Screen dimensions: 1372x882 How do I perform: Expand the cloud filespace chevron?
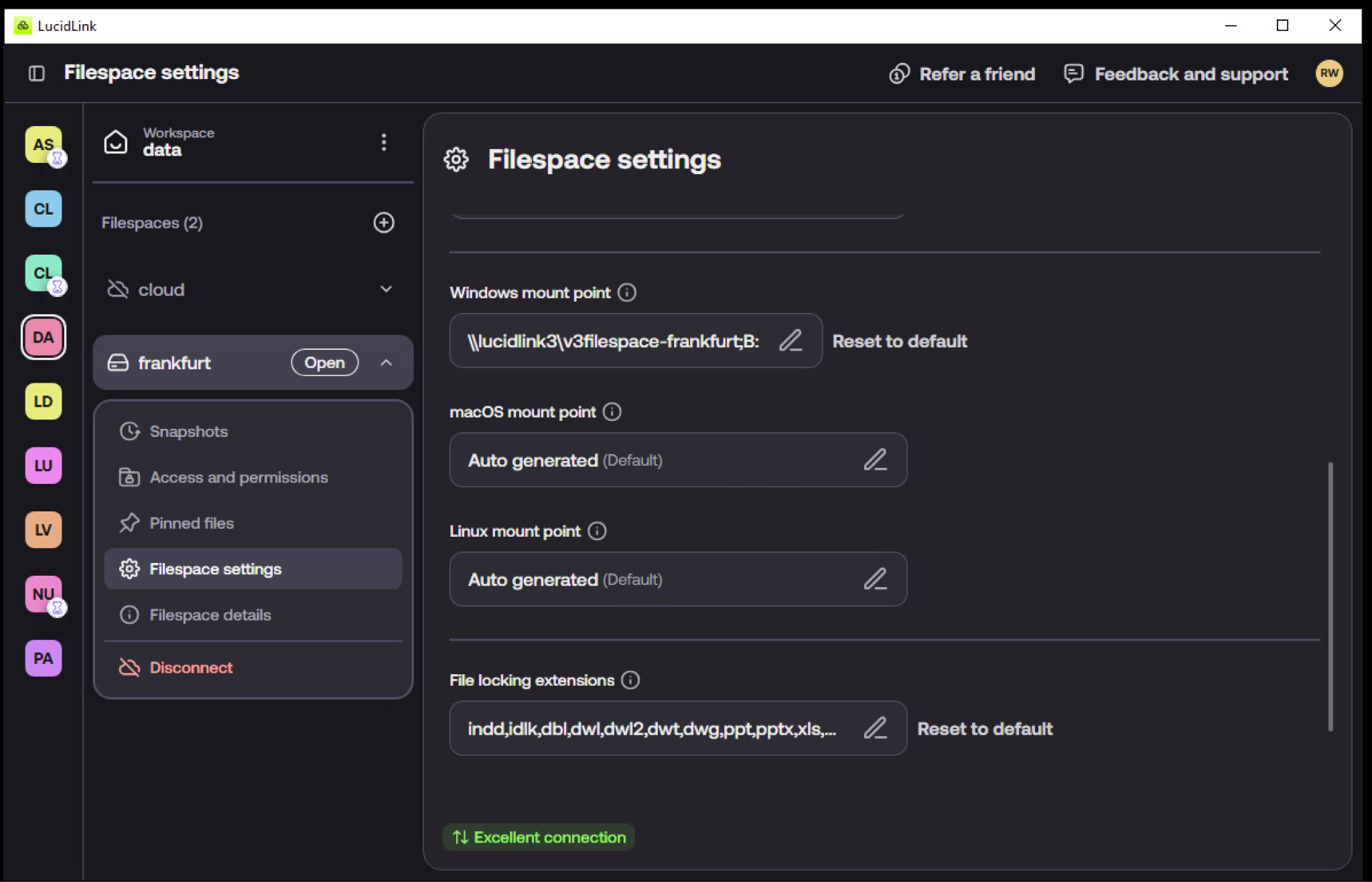[x=387, y=289]
